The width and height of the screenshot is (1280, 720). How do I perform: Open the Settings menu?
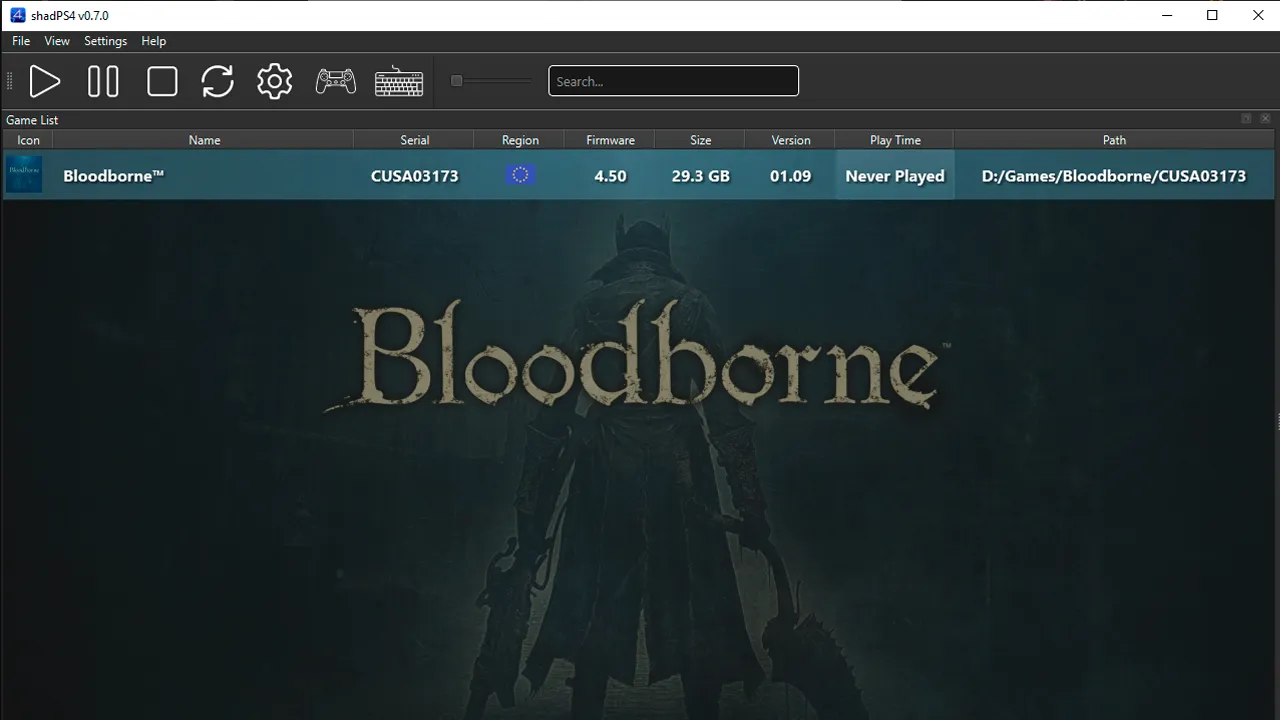click(105, 41)
